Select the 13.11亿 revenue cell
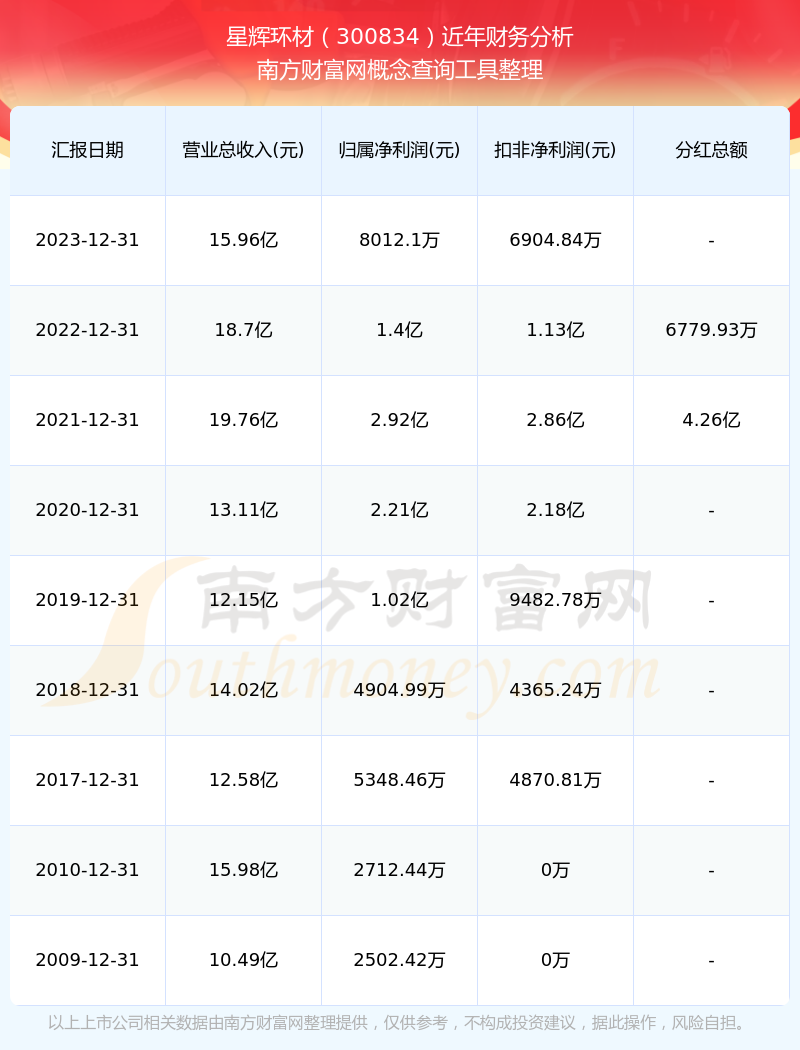This screenshot has height=1050, width=800. point(244,510)
